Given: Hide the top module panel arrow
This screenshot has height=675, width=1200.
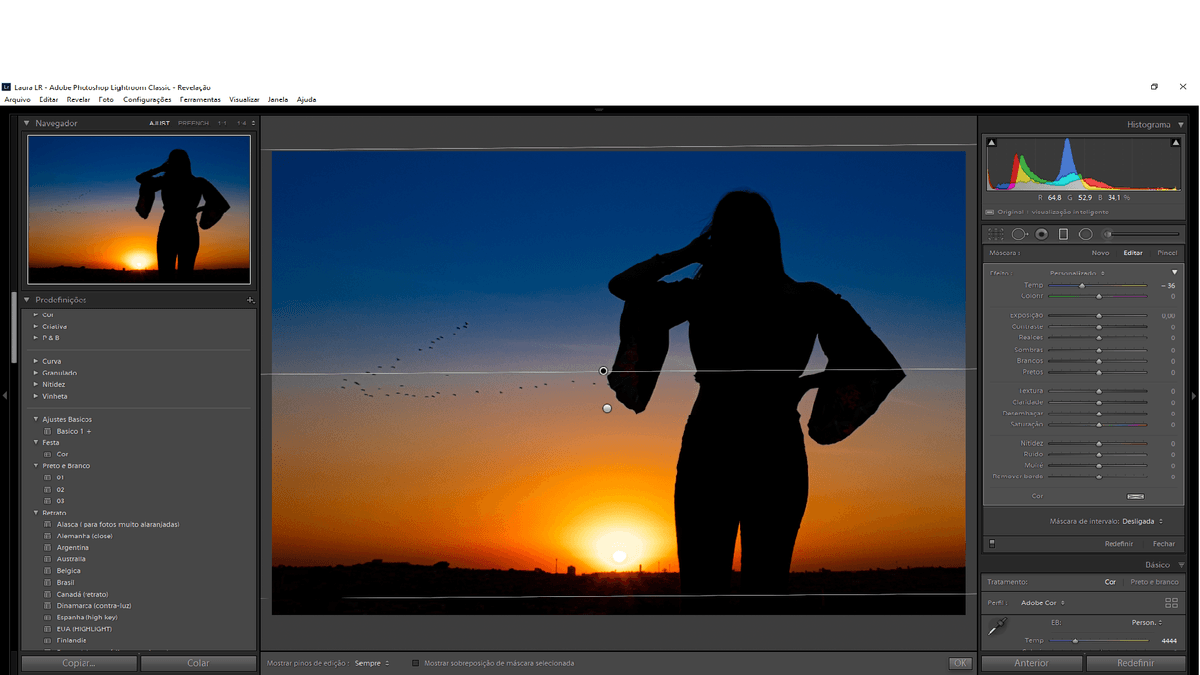Looking at the screenshot, I should pyautogui.click(x=599, y=109).
